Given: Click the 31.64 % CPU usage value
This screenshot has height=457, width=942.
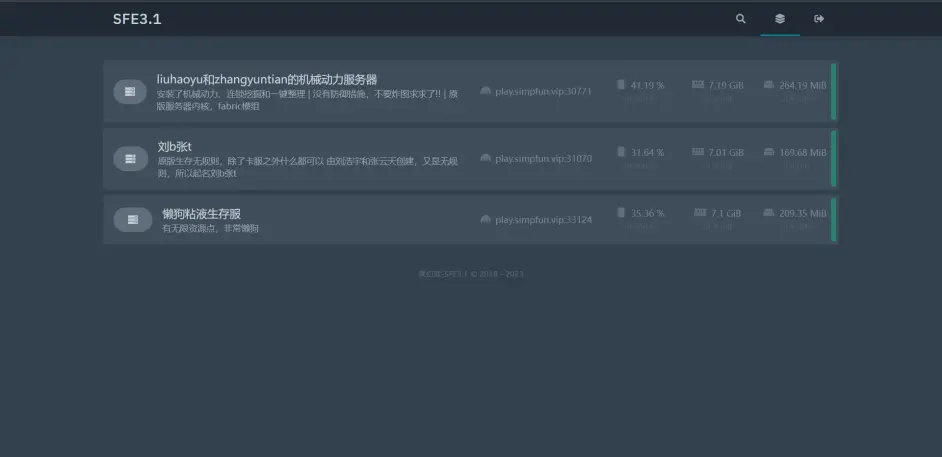Looking at the screenshot, I should coord(647,153).
